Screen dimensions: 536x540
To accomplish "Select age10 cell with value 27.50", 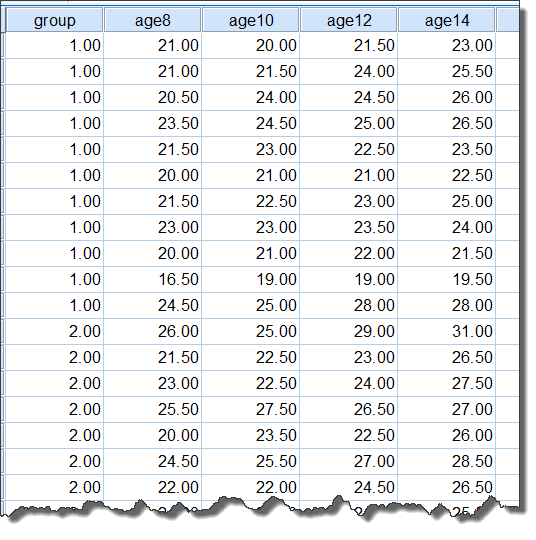I will [251, 409].
